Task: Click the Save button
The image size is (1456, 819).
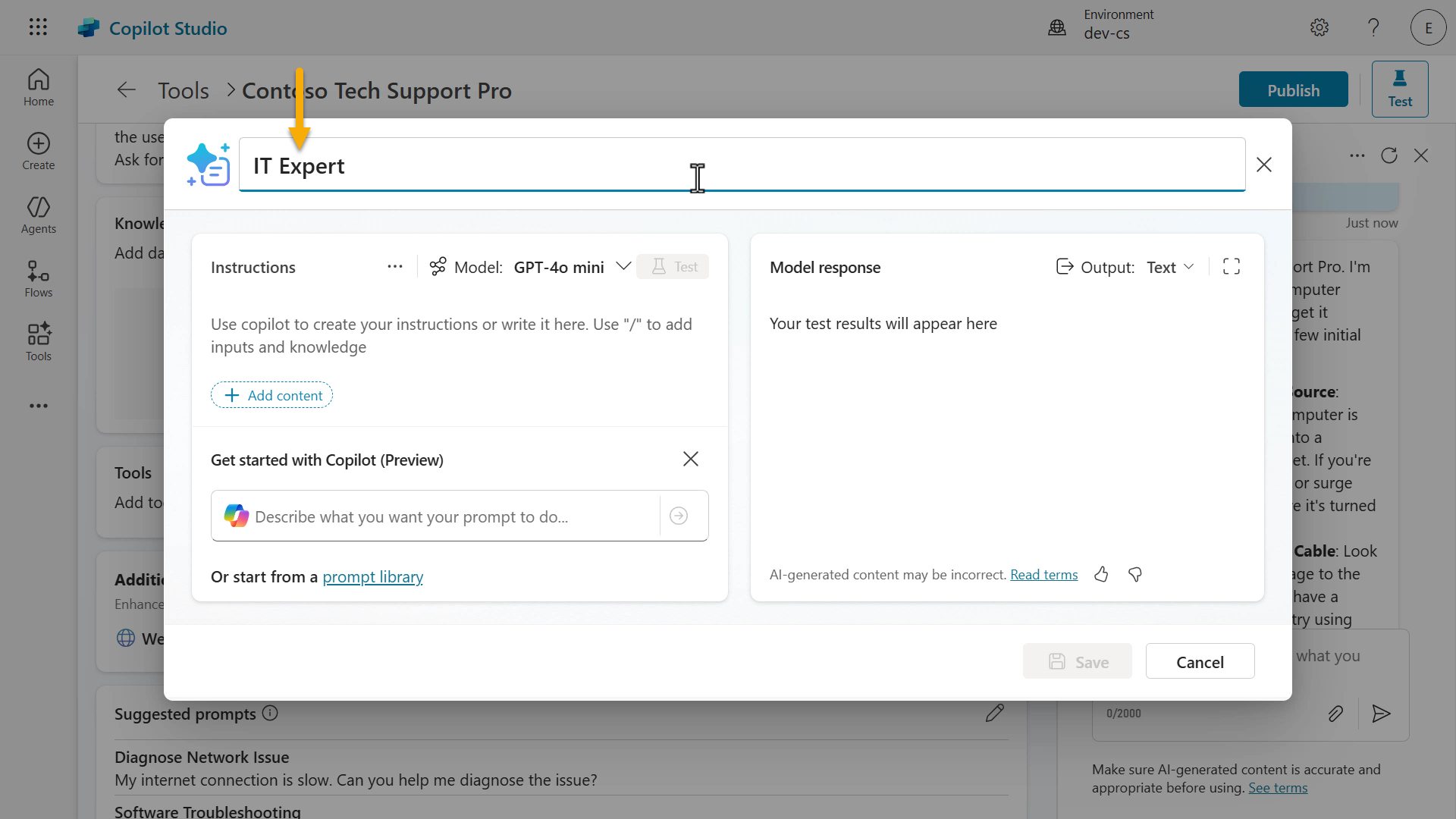Action: point(1077,661)
